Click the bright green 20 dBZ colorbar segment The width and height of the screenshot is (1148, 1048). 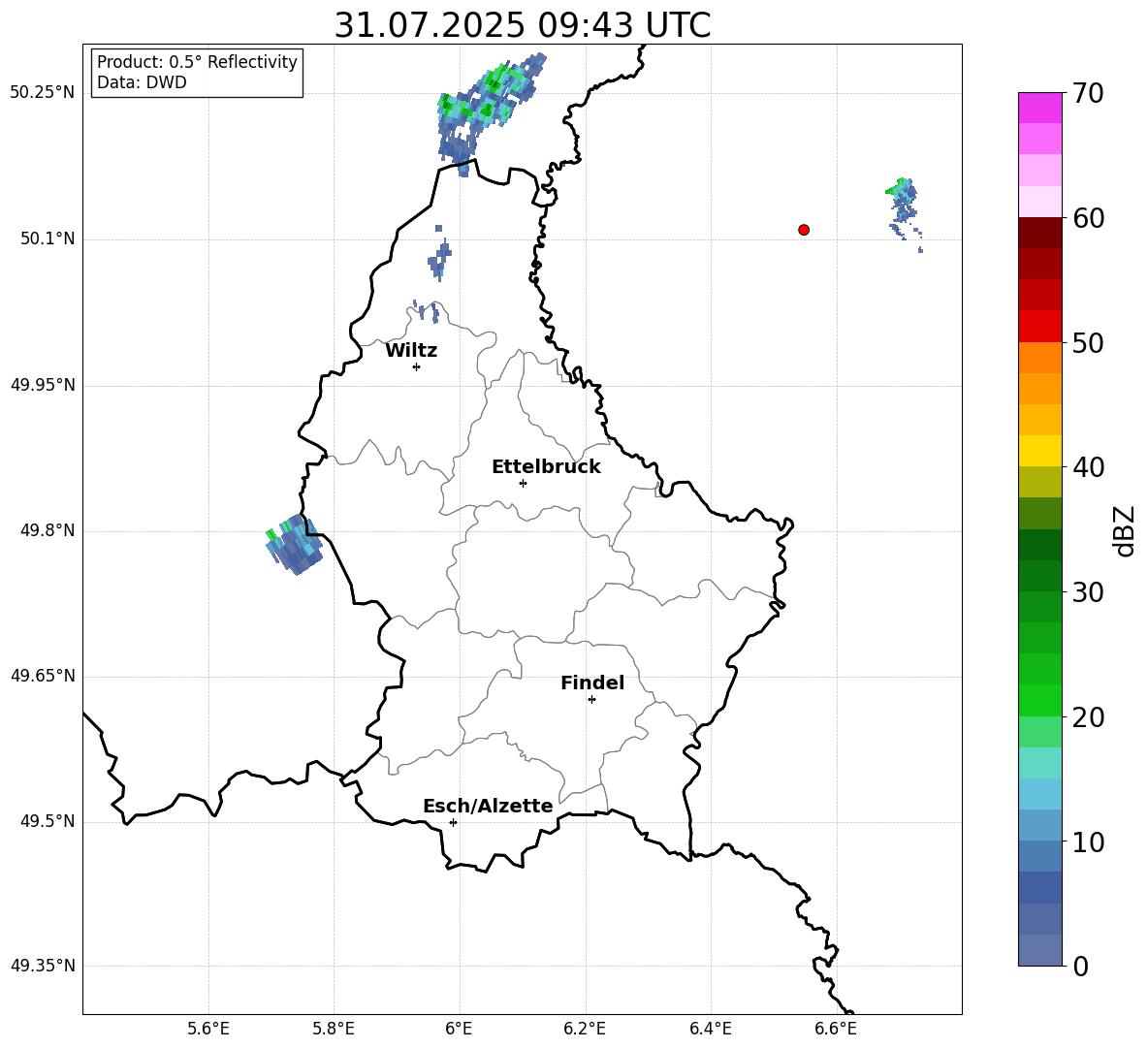coord(1040,700)
